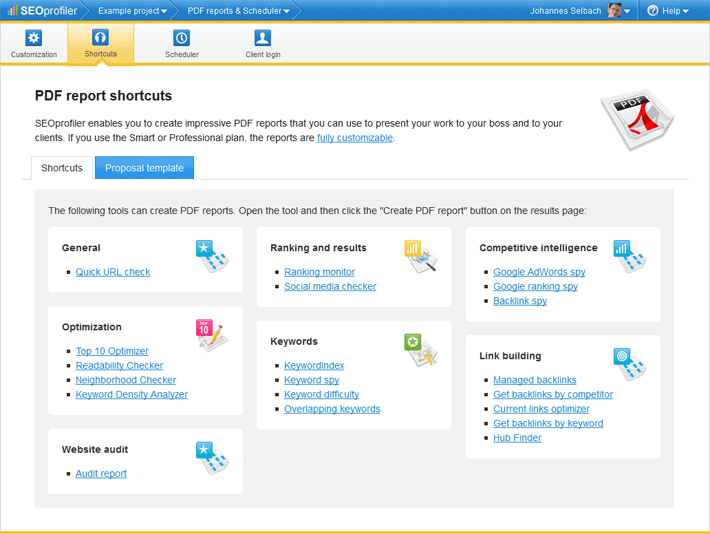Click the Optimization top 10 icon
The image size is (710, 534).
pyautogui.click(x=212, y=335)
